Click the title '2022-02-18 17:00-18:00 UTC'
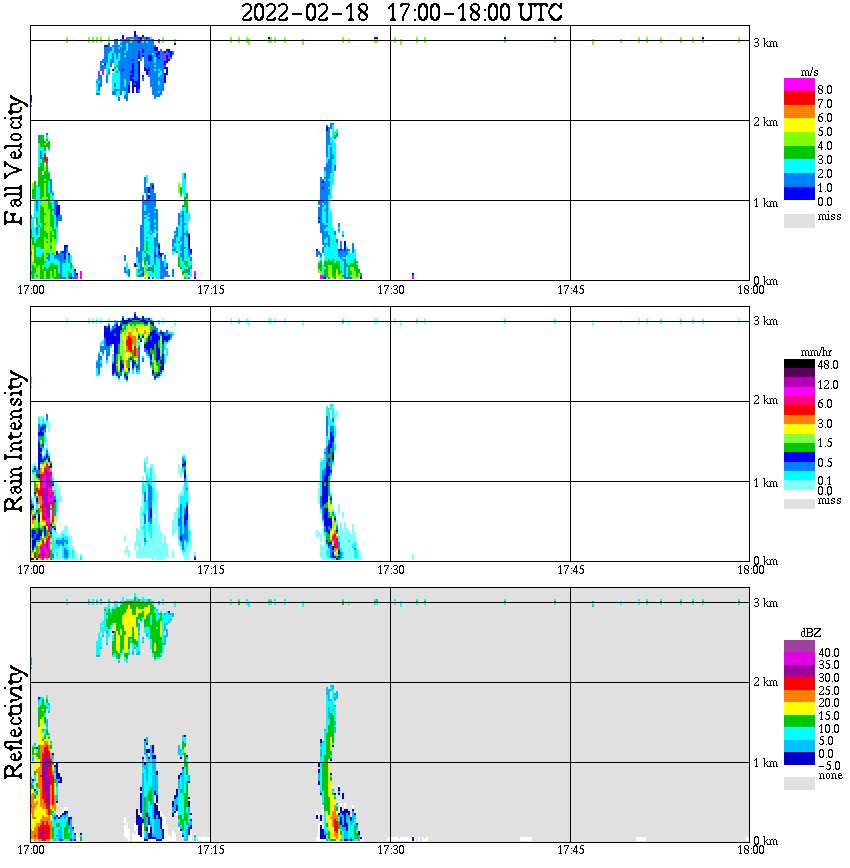Viewport: 850px width, 868px height. [401, 12]
